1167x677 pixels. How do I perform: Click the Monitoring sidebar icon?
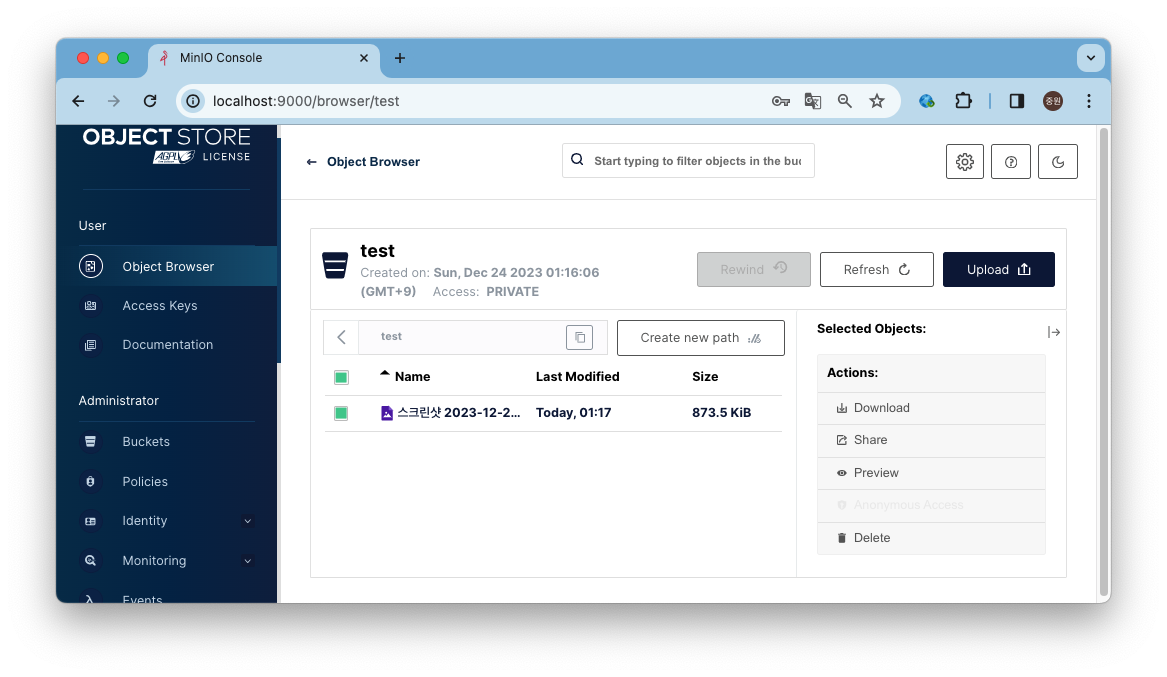click(x=91, y=560)
